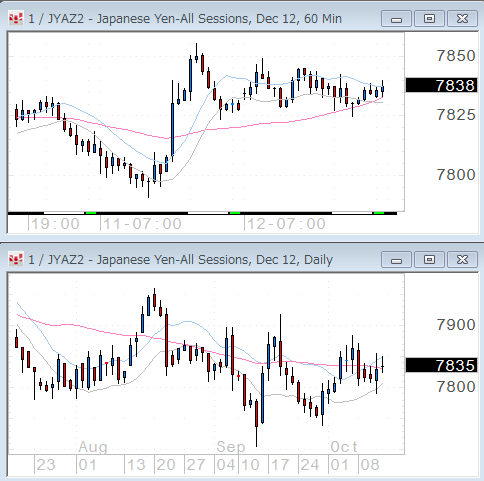Image resolution: width=484 pixels, height=481 pixels.
Task: Click the 7800 label on Daily chart
Action: tap(456, 387)
